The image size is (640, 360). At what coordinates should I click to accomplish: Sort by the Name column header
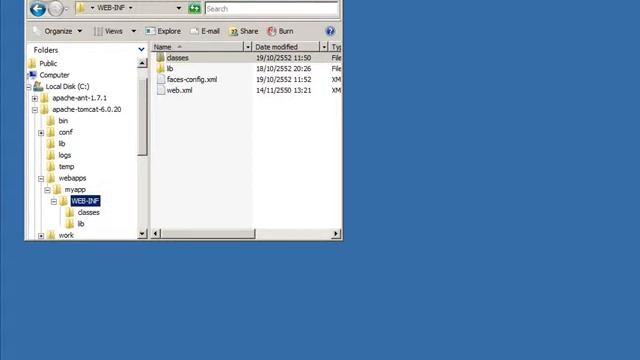[198, 47]
